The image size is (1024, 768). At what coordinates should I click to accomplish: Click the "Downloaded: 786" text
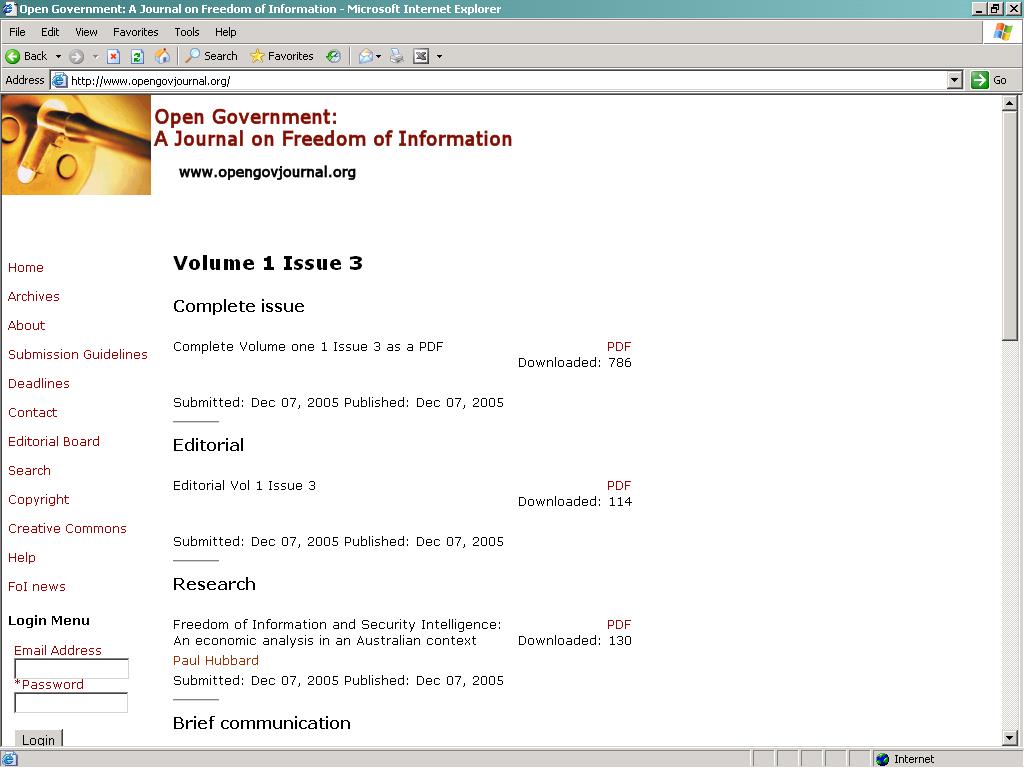575,362
